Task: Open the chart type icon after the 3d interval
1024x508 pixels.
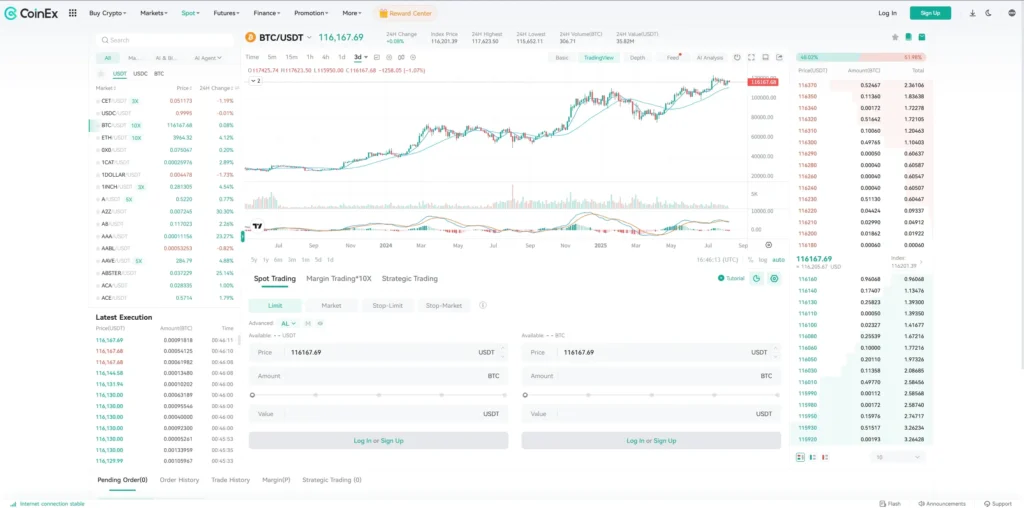Action: point(377,57)
